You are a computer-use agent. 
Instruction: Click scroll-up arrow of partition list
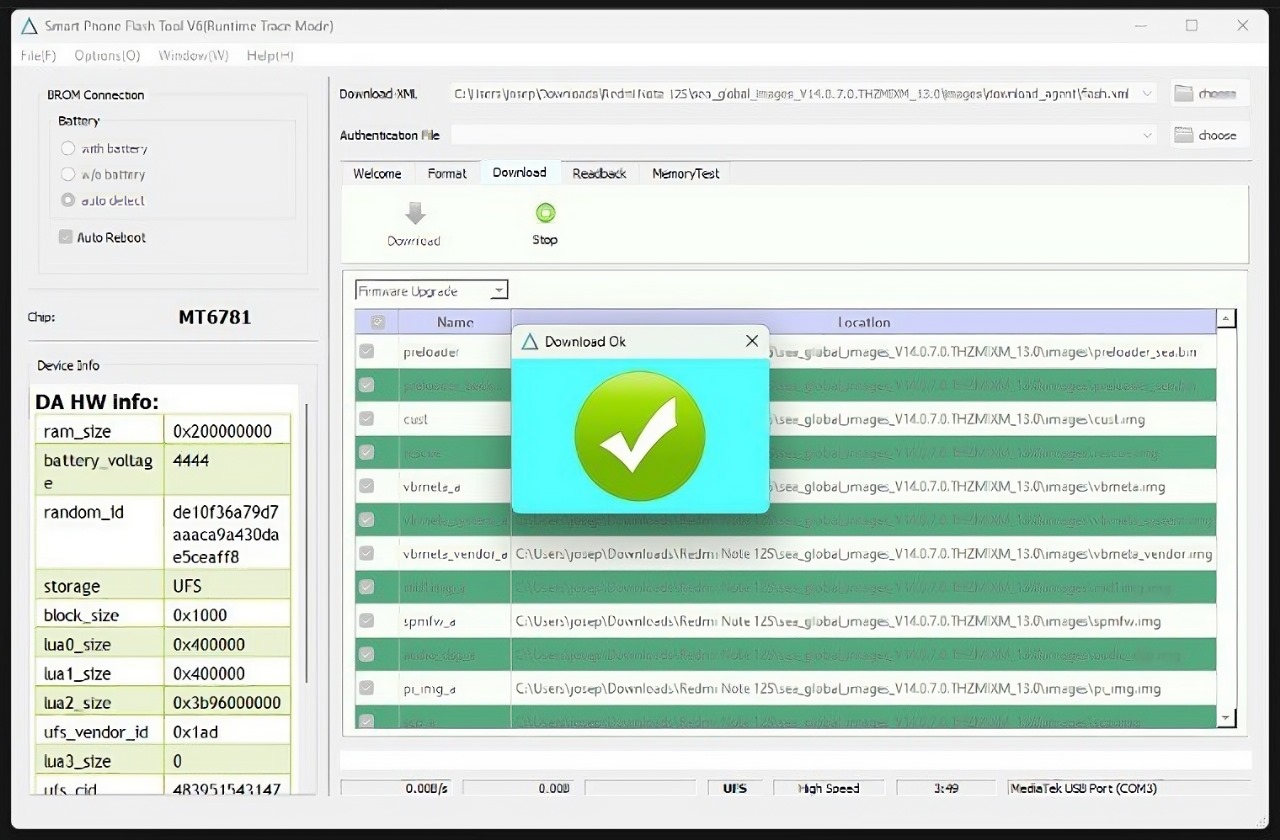tap(1226, 319)
